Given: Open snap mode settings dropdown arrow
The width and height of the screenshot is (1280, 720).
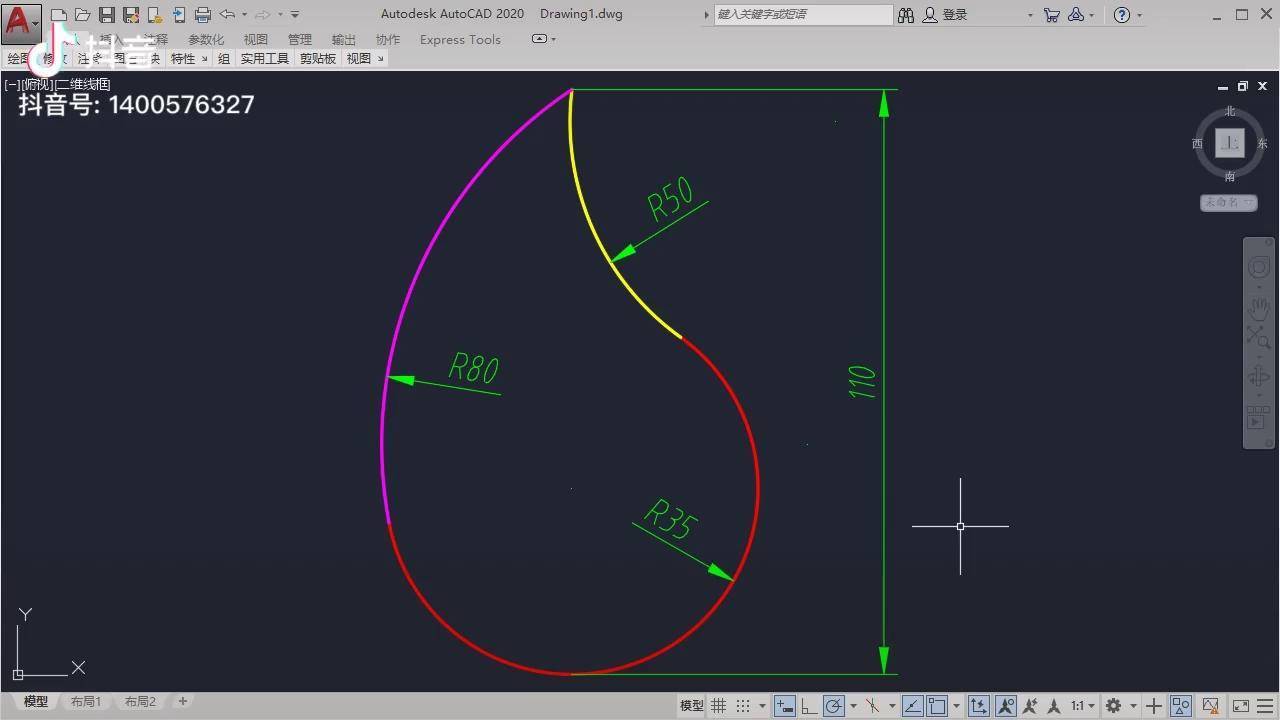Looking at the screenshot, I should click(763, 706).
